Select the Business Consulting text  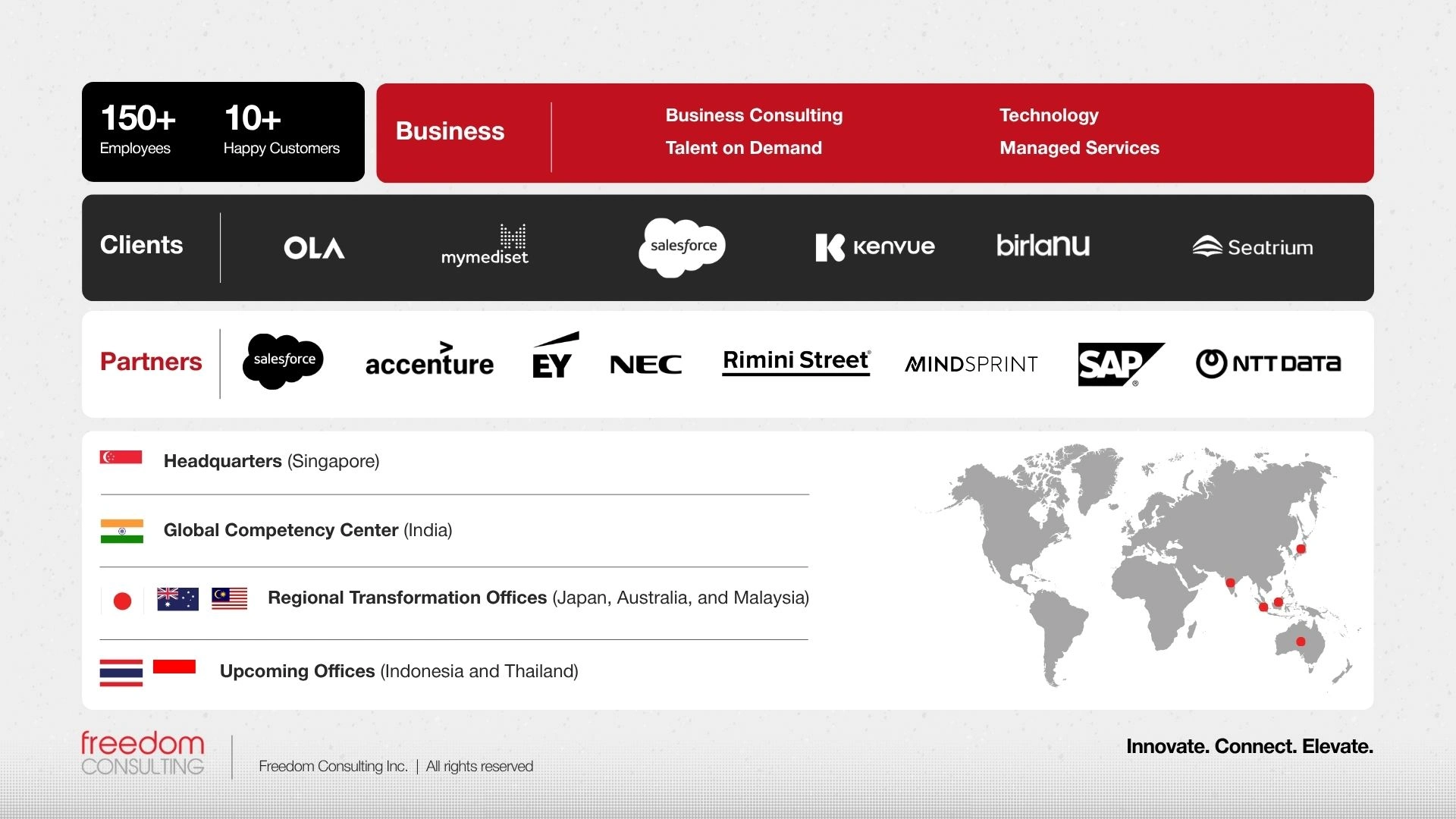click(x=754, y=115)
